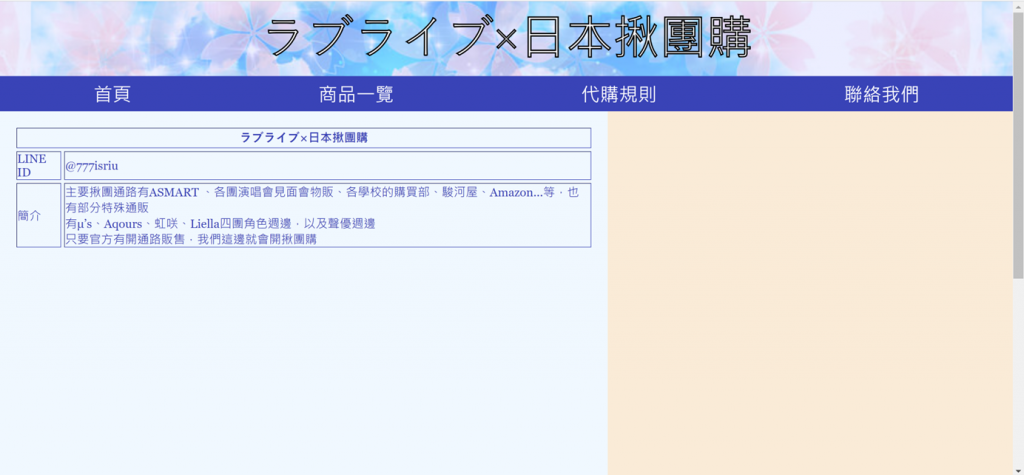This screenshot has height=475, width=1024.
Task: Click the vertical scrollbar thumb
Action: pyautogui.click(x=1018, y=144)
